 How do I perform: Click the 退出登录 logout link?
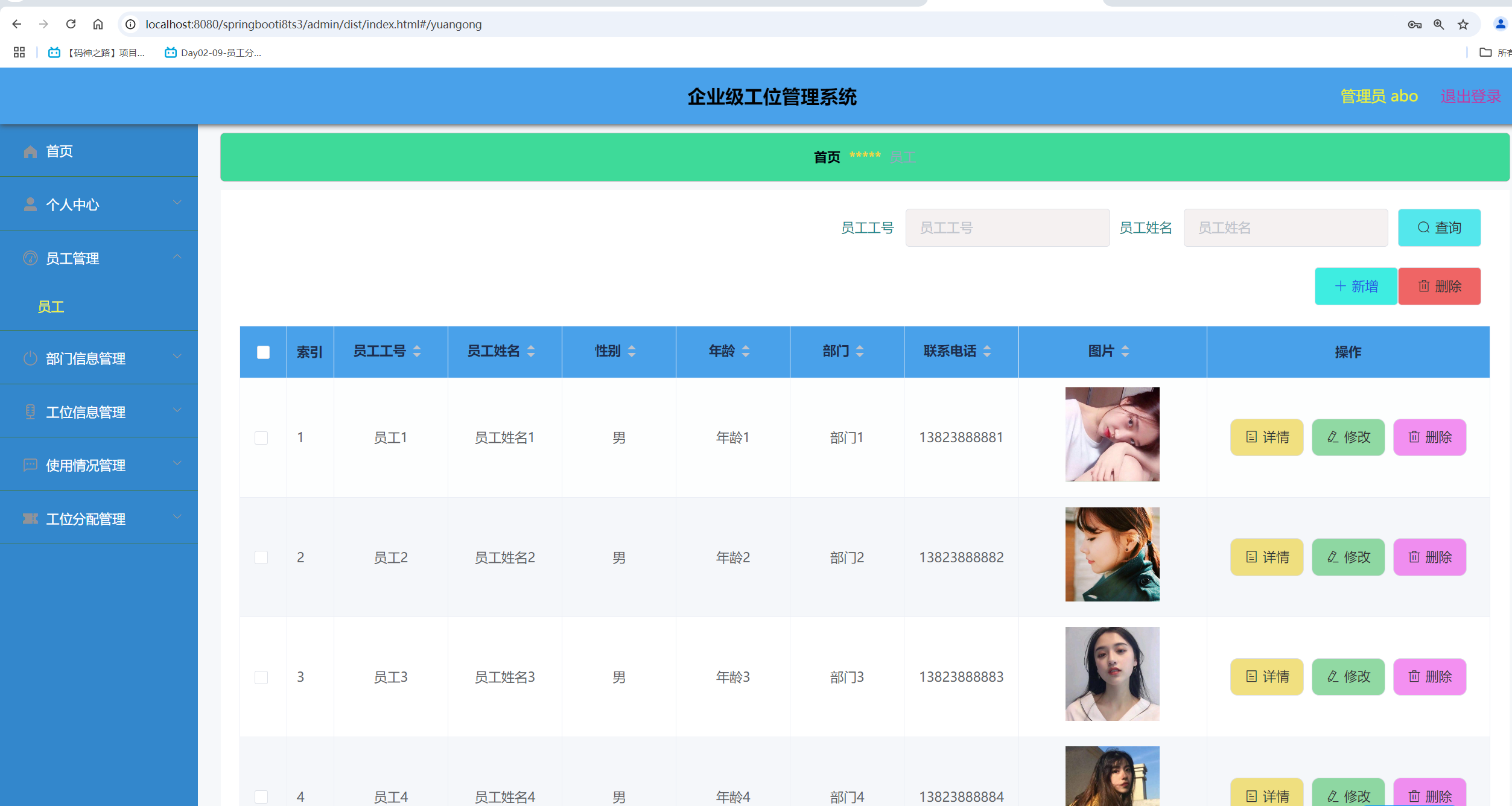(1470, 96)
